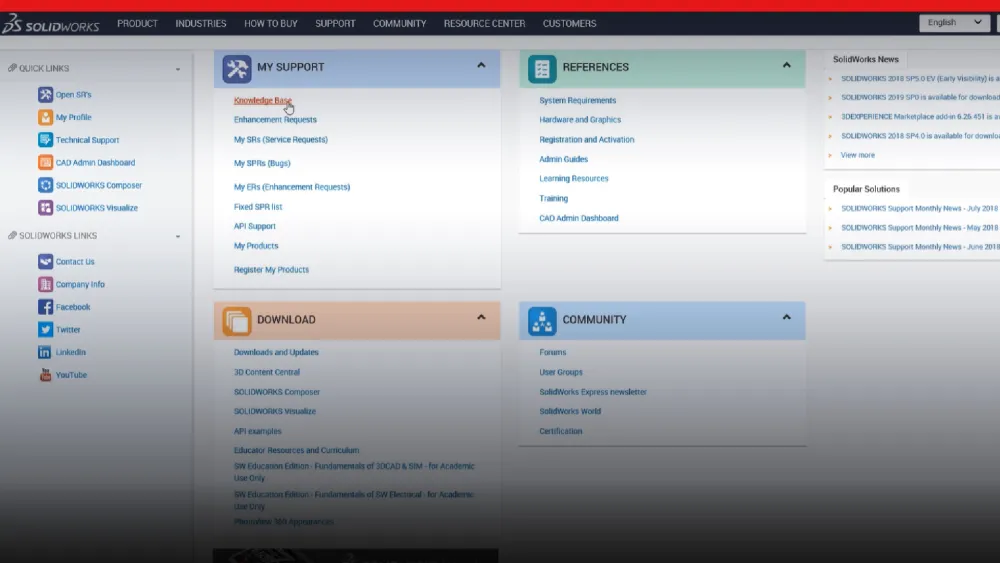Open the Training link

[x=553, y=198]
